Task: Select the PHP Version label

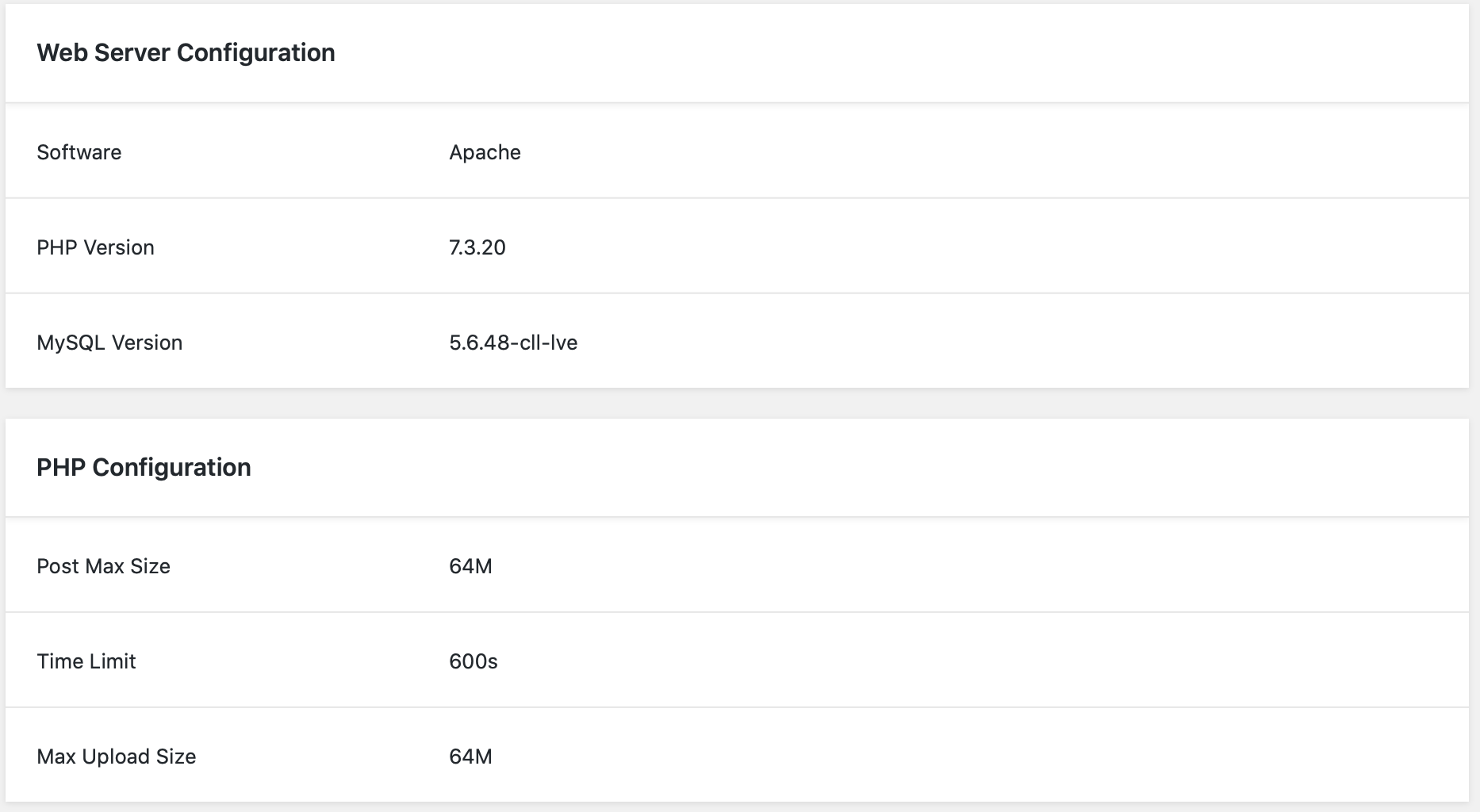Action: 95,247
